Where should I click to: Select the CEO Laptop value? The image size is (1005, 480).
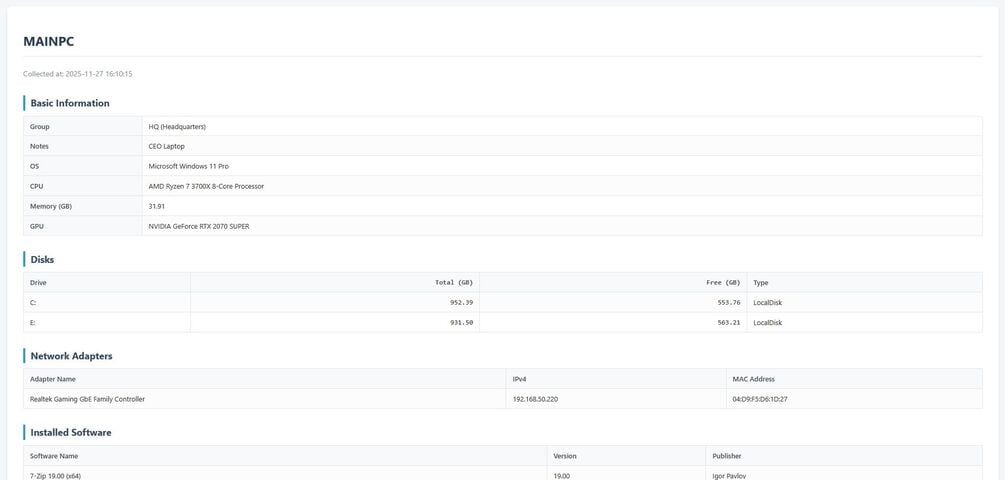pos(167,146)
